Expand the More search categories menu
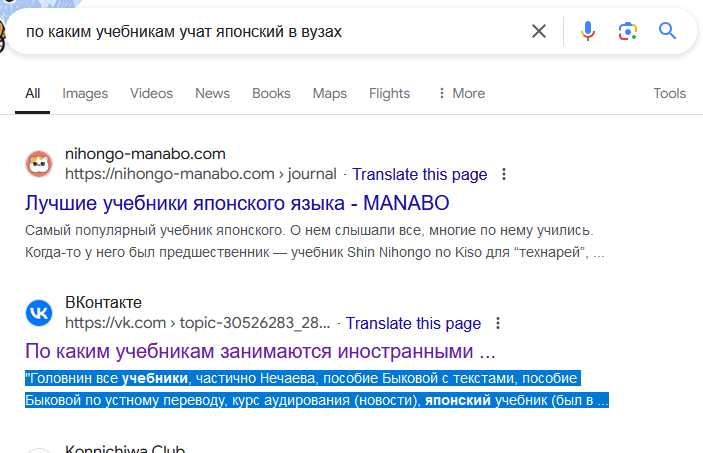This screenshot has width=703, height=453. (461, 93)
